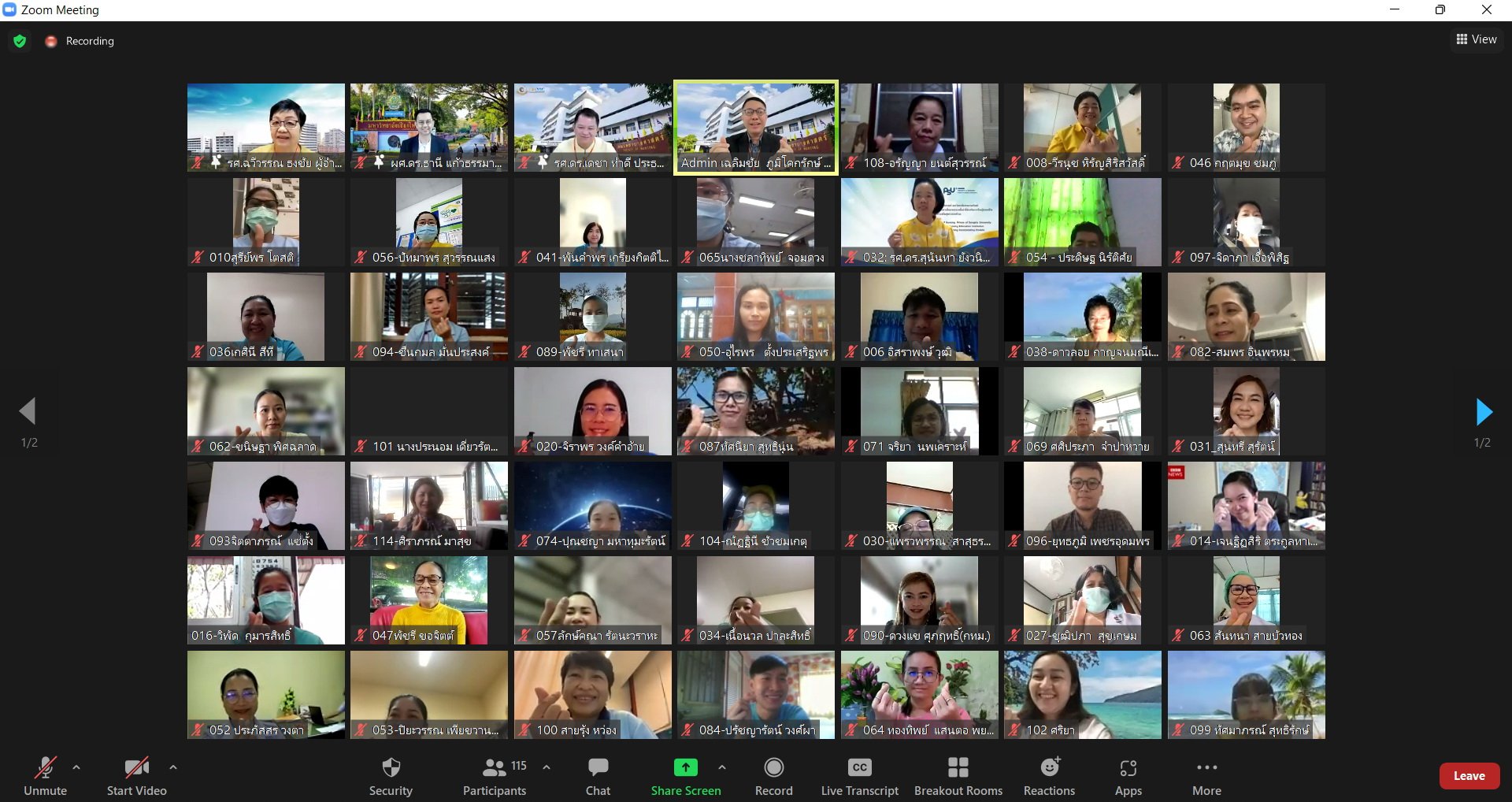1512x802 pixels.
Task: Select 093 participant video tile
Action: pos(266,506)
